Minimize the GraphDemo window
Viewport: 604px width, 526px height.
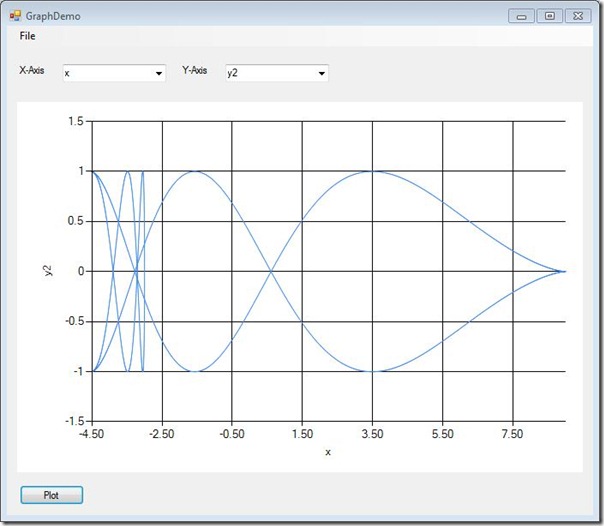click(x=522, y=16)
